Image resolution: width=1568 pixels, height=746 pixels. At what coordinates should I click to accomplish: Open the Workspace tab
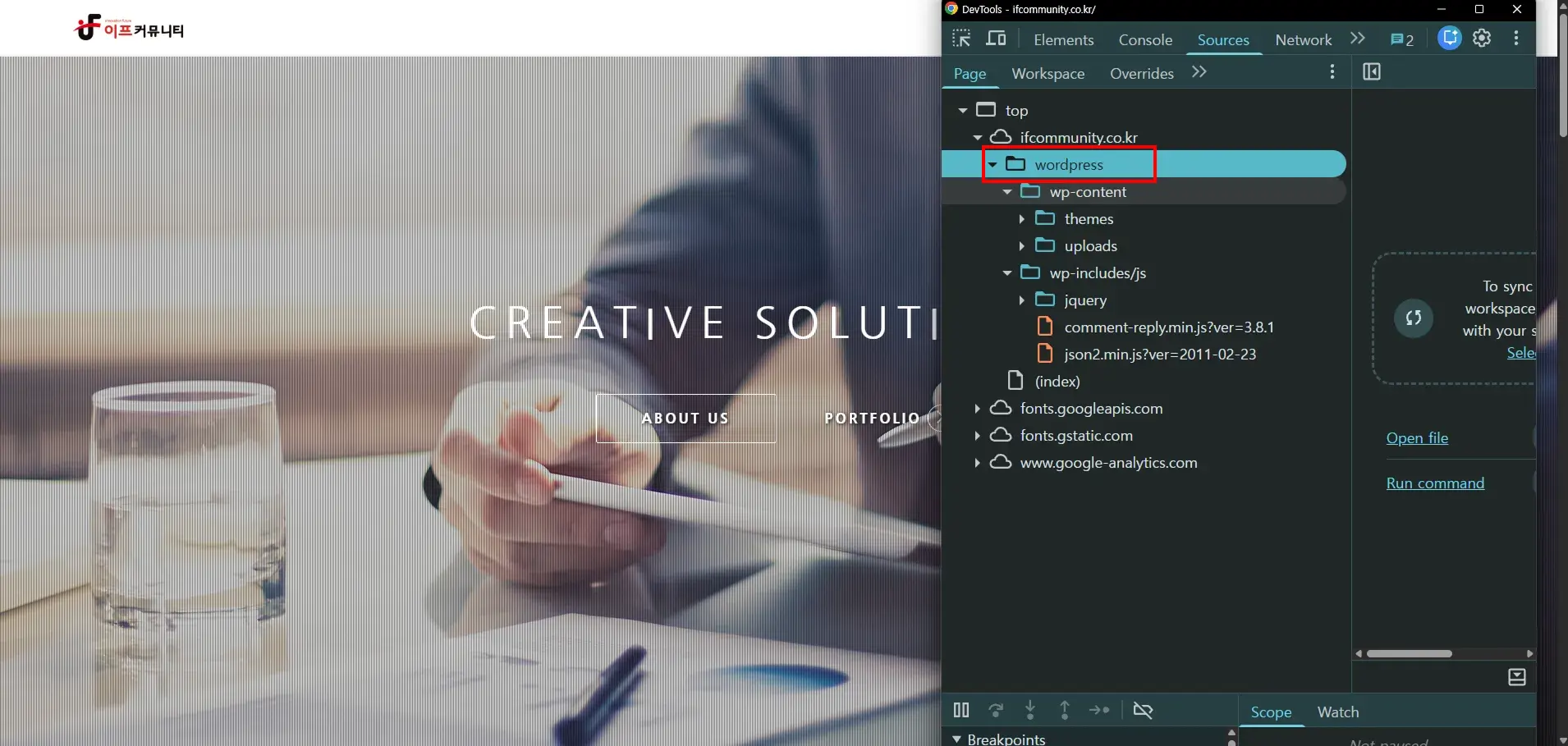pyautogui.click(x=1048, y=74)
